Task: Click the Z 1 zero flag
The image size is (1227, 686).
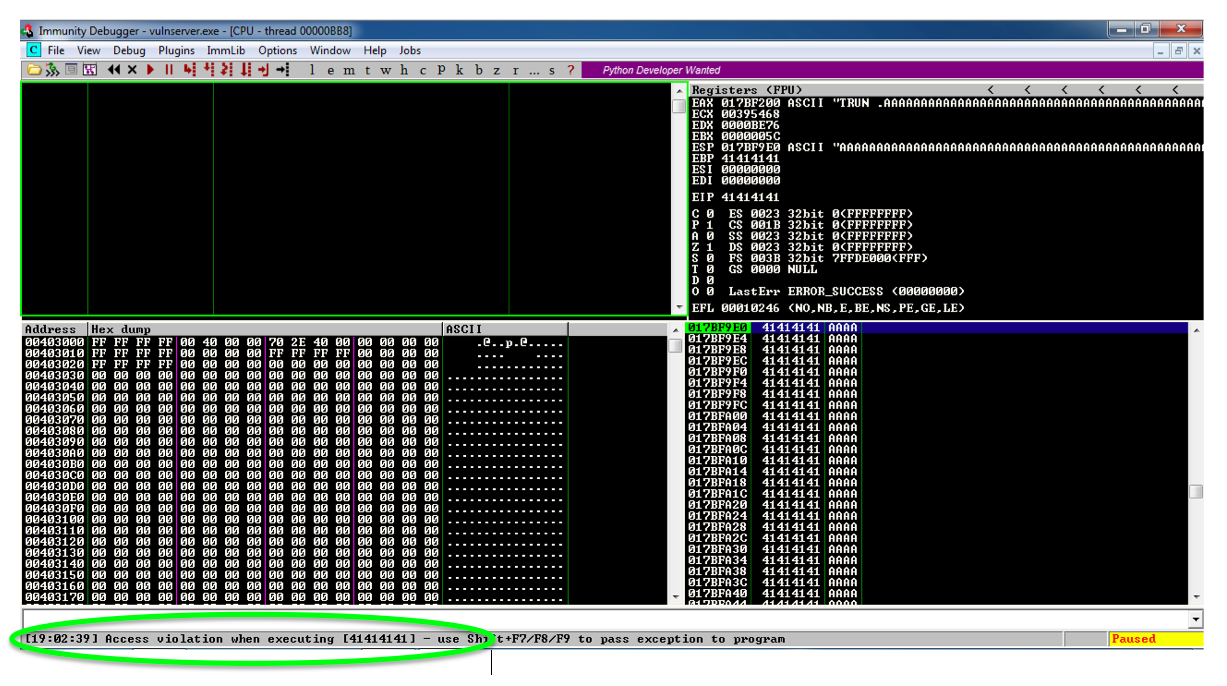Action: (x=702, y=246)
